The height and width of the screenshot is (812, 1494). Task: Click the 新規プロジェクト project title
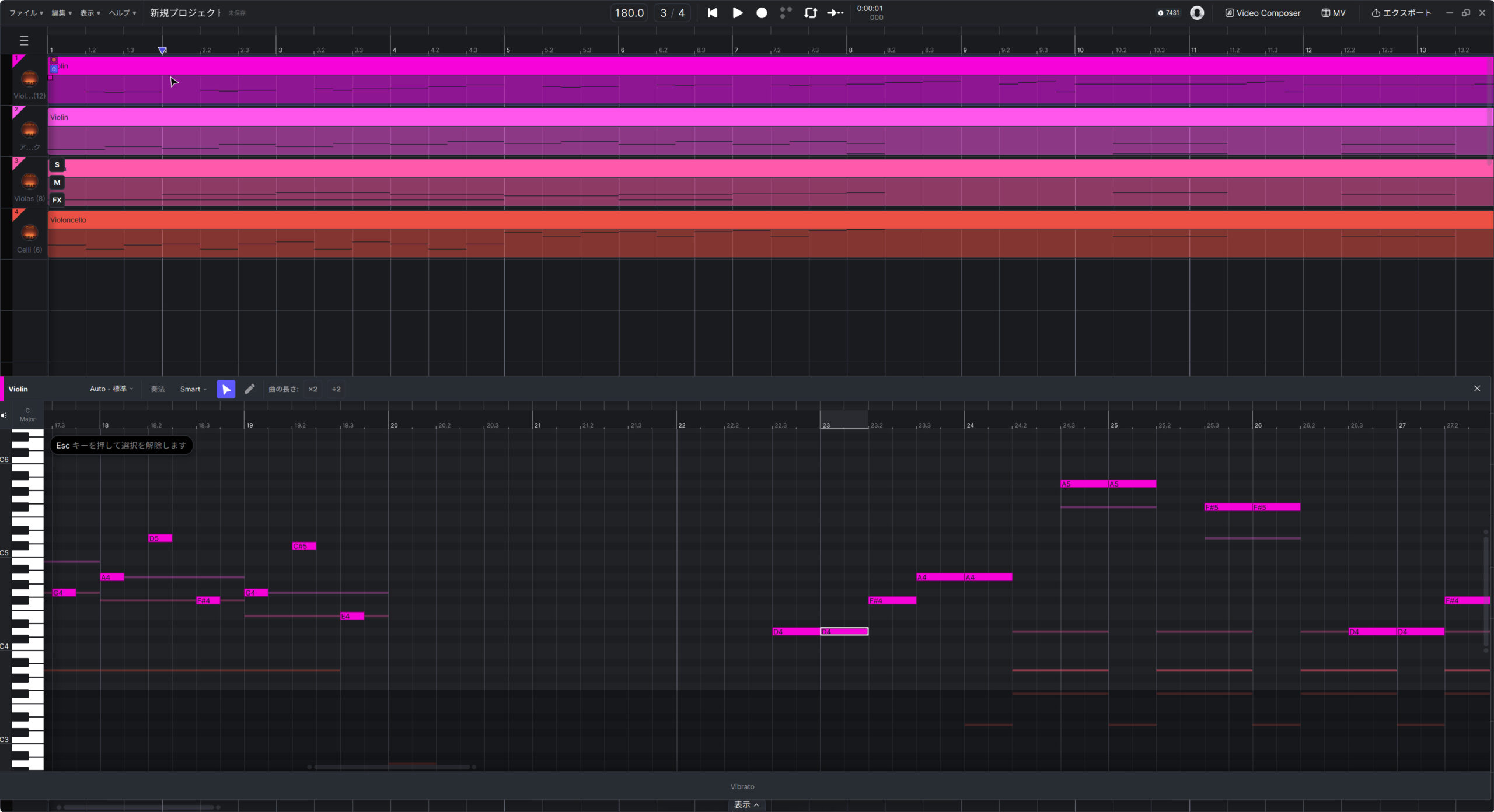pyautogui.click(x=186, y=13)
